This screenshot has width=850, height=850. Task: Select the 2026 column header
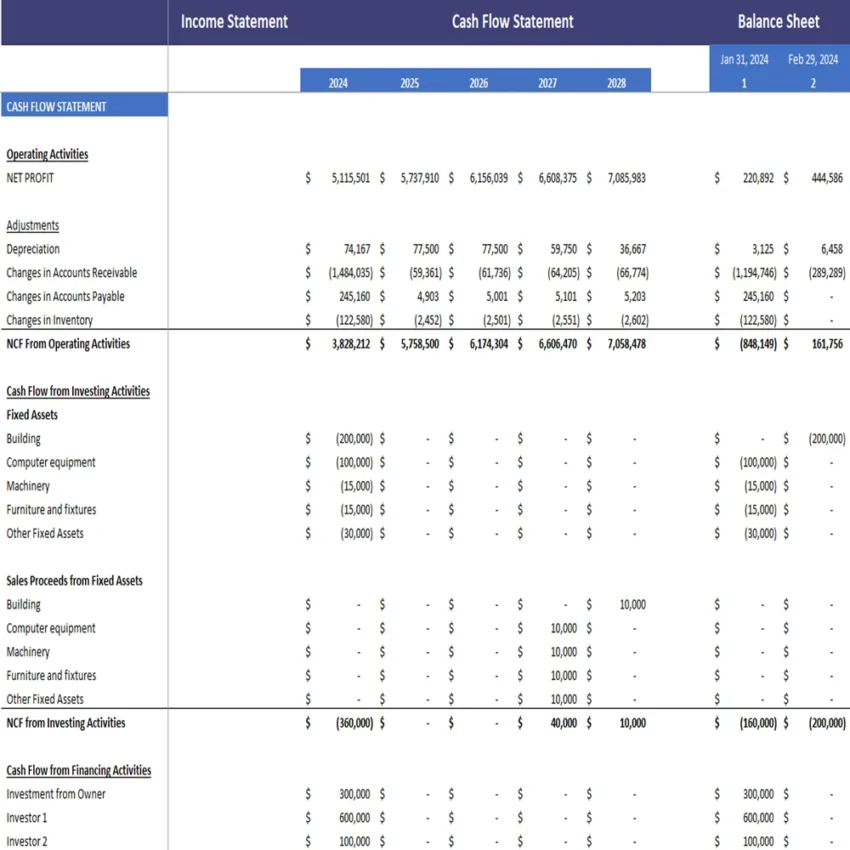tap(478, 84)
